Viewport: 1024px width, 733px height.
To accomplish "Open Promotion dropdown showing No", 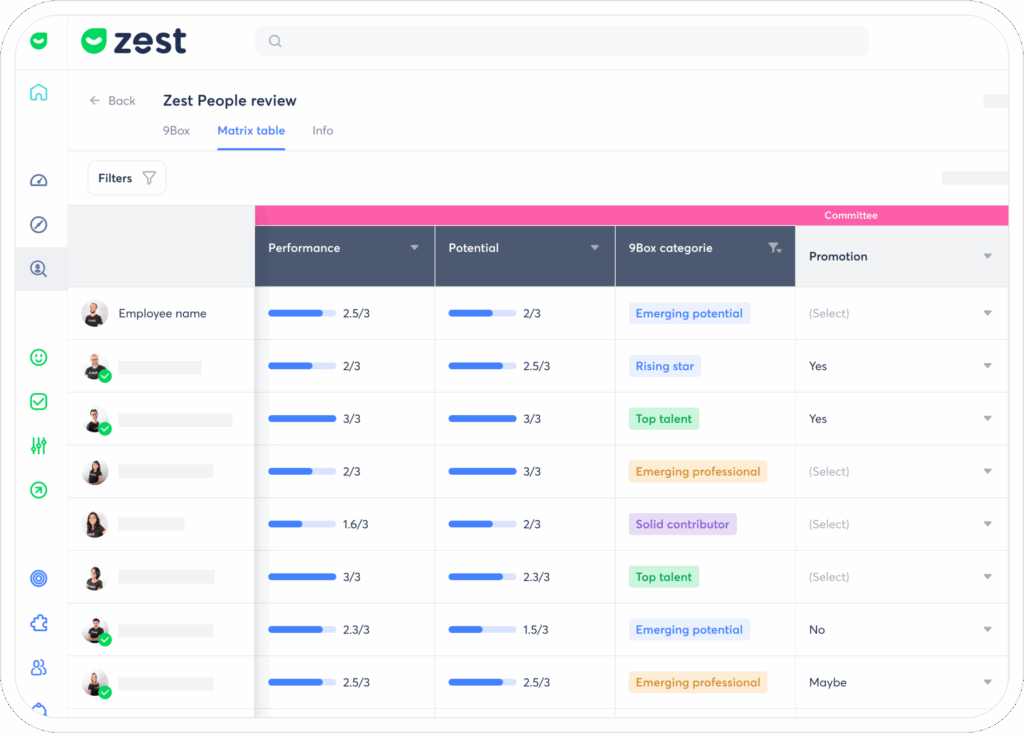I will pyautogui.click(x=901, y=630).
